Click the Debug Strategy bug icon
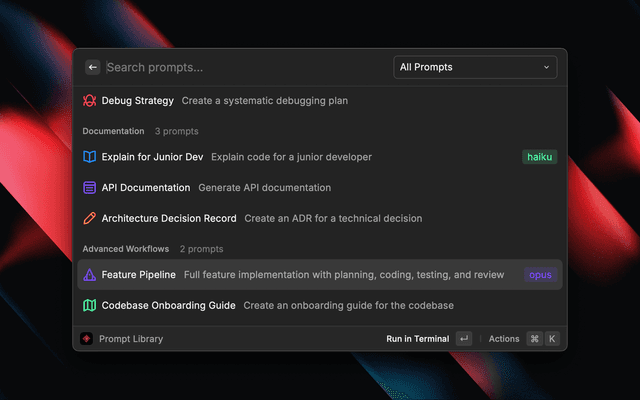The height and width of the screenshot is (400, 640). pos(89,101)
